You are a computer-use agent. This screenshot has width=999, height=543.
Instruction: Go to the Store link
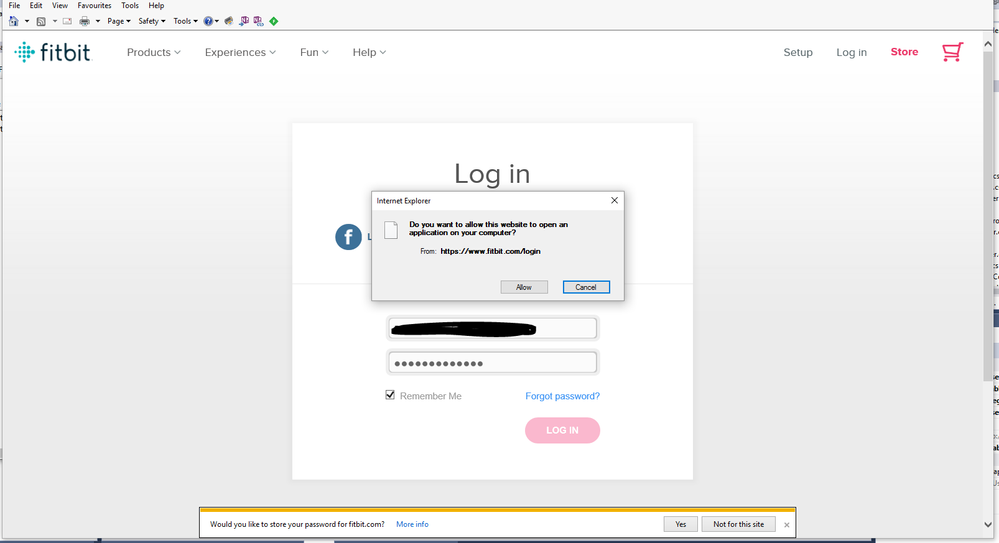tap(904, 52)
